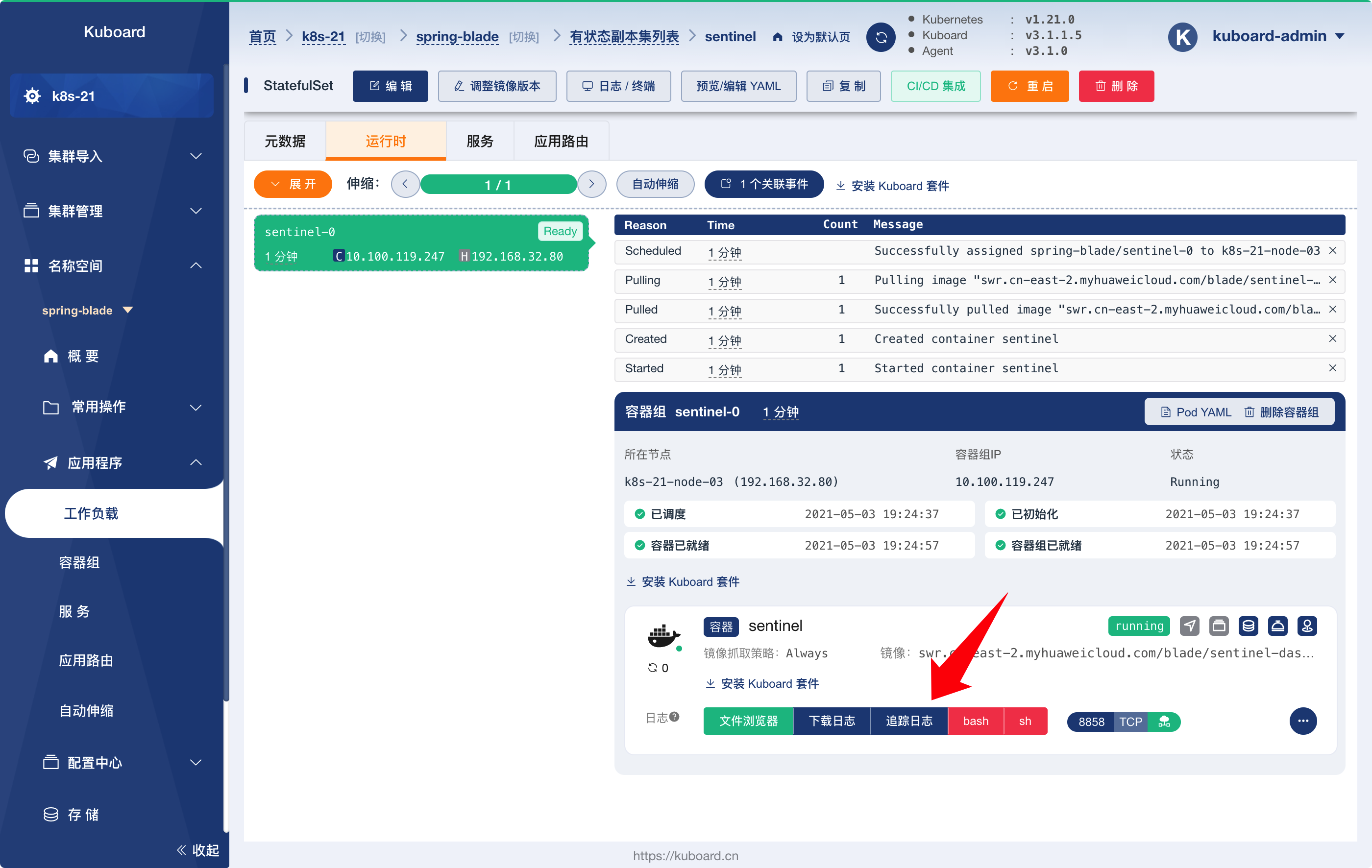The width and height of the screenshot is (1372, 868).
Task: Click the service bell icon in container row
Action: 1278,626
